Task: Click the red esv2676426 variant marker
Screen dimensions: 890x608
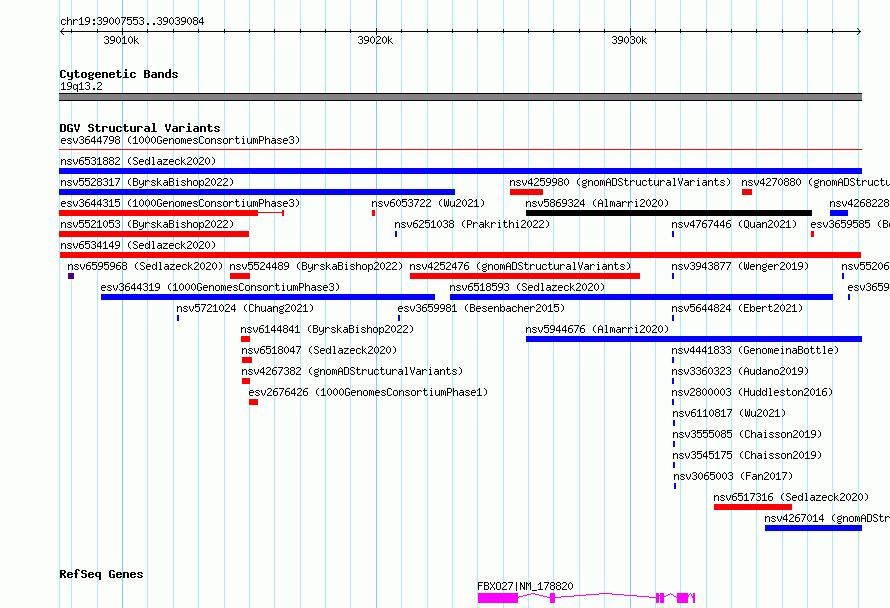Action: click(253, 402)
